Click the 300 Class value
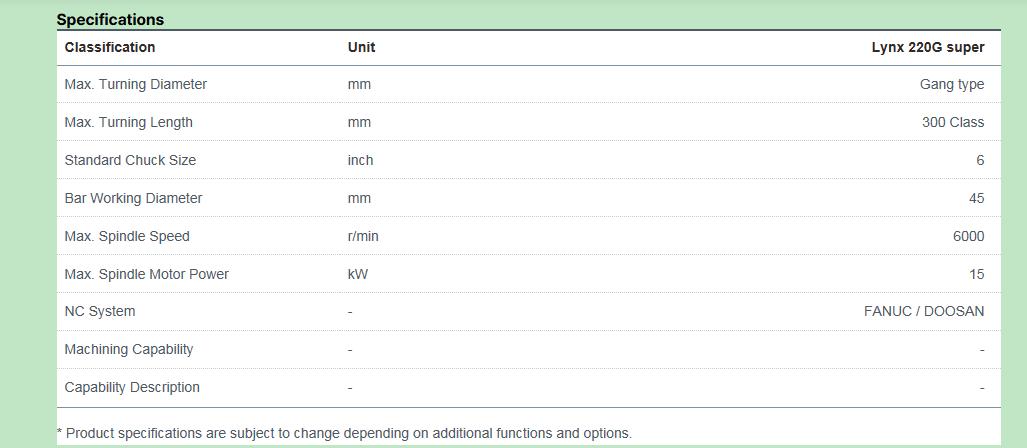This screenshot has width=1027, height=448. [x=953, y=122]
